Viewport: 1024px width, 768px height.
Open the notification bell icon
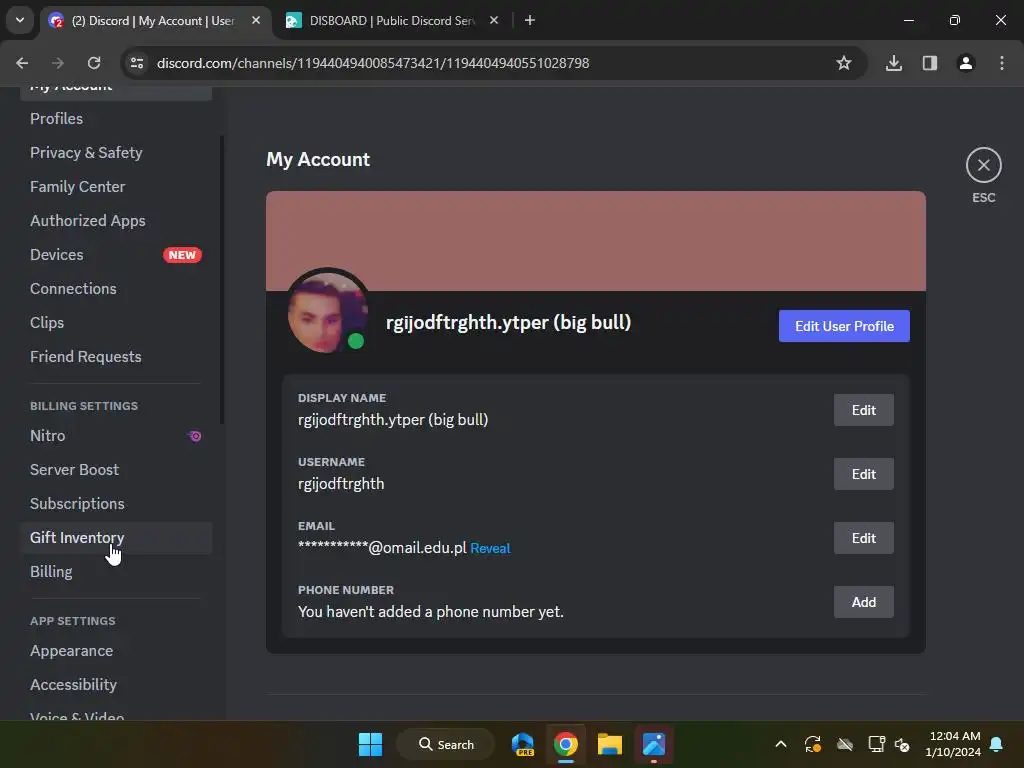click(x=996, y=744)
